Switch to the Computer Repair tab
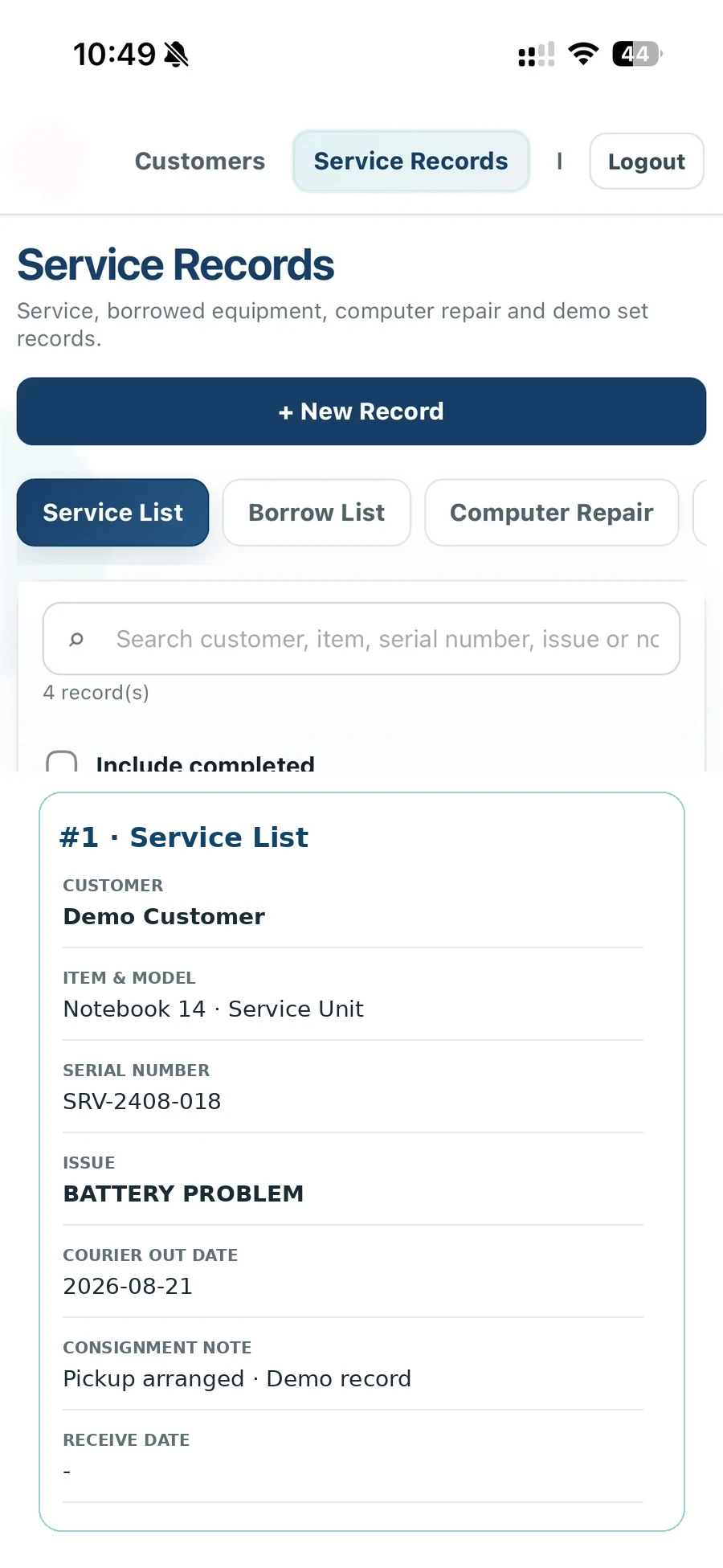The image size is (723, 1568). pyautogui.click(x=552, y=513)
